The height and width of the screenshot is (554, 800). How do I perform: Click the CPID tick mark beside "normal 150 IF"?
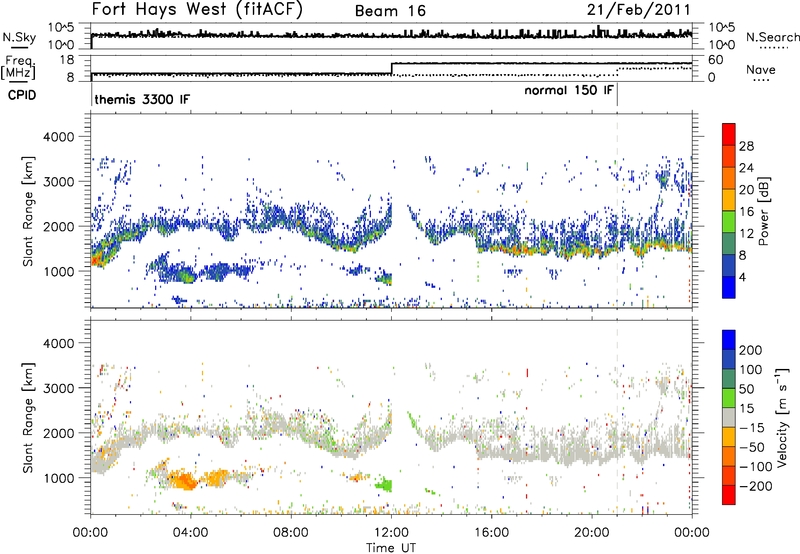tap(617, 95)
